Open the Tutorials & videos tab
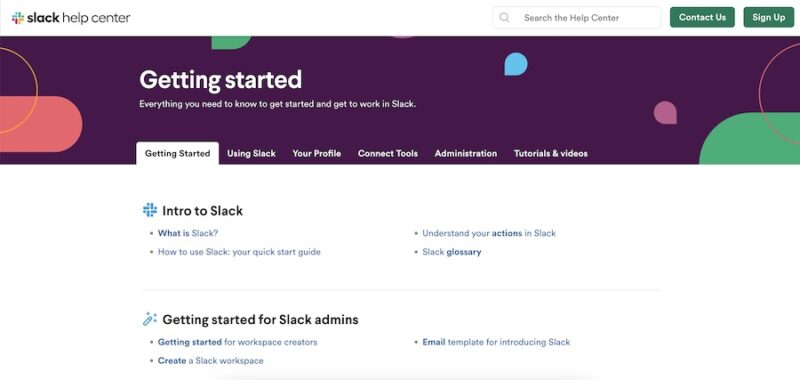The height and width of the screenshot is (380, 800). coord(551,154)
